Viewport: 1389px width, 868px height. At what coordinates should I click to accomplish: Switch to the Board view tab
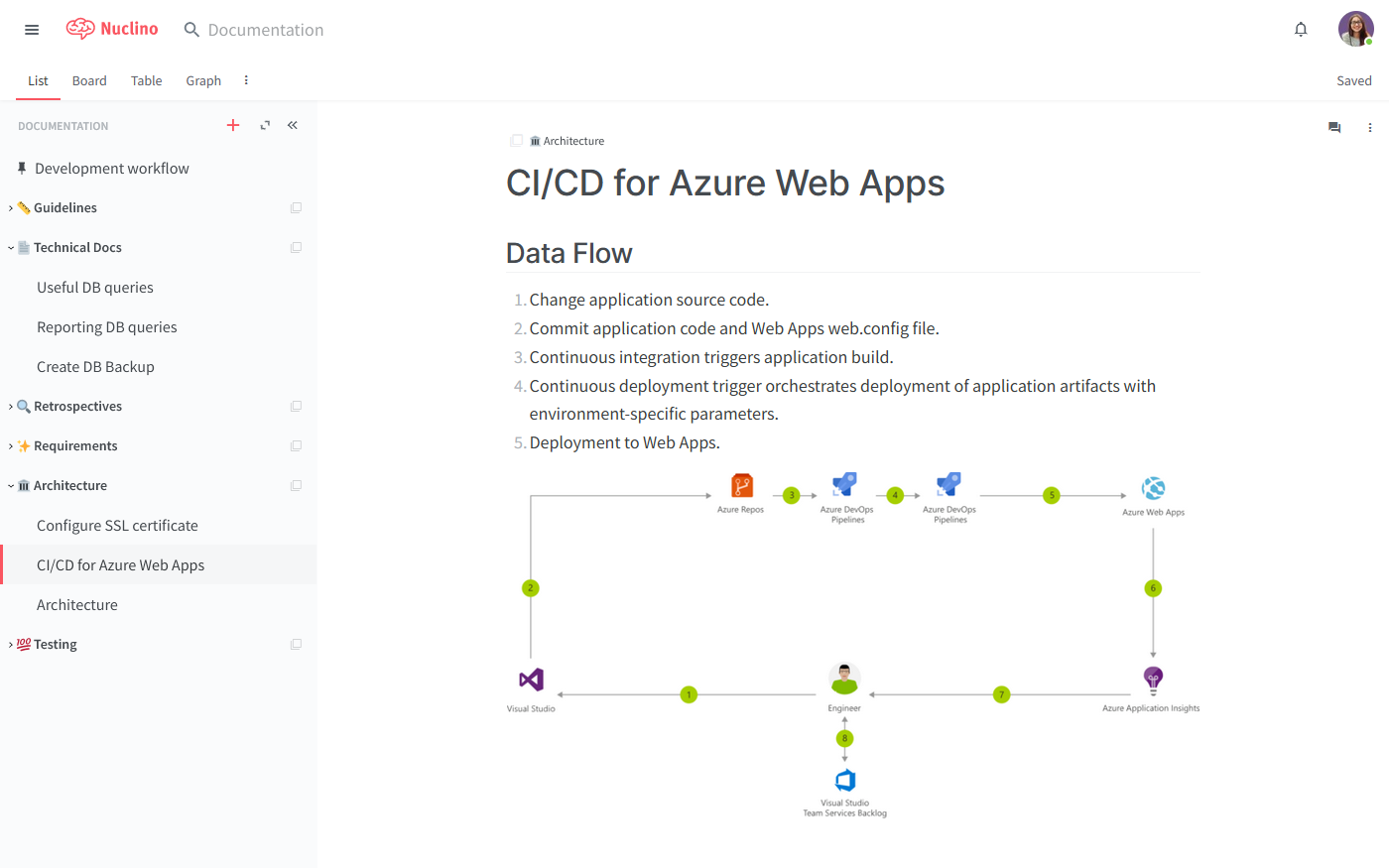[89, 80]
